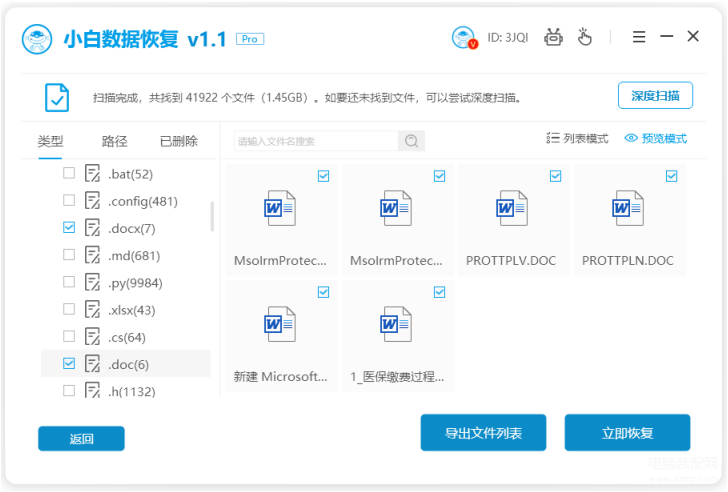Viewport: 728px width, 492px height.
Task: Uncheck the .docx(7) checkbox
Action: [69, 227]
